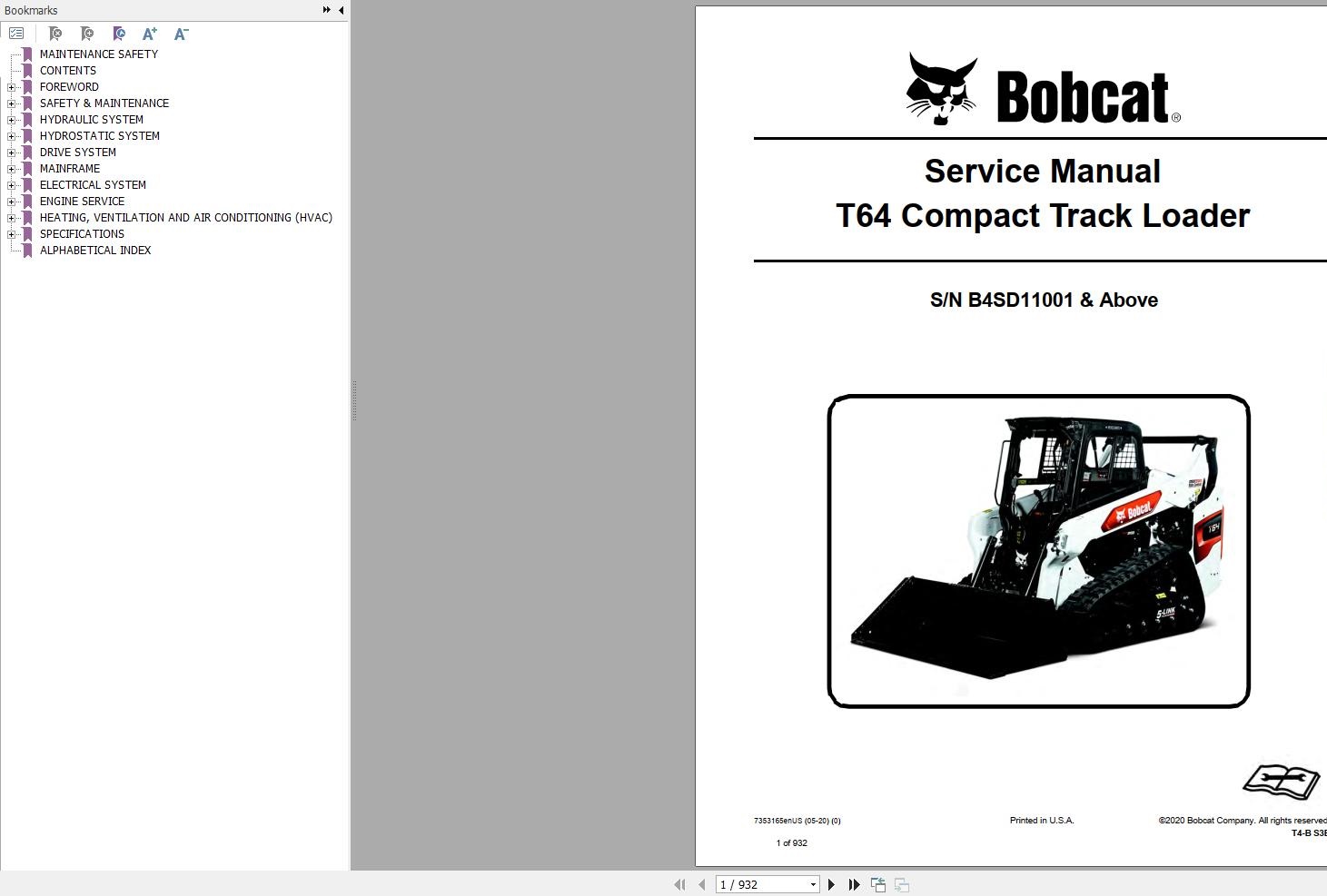The height and width of the screenshot is (896, 1327).
Task: Go to the previous page
Action: (x=701, y=884)
